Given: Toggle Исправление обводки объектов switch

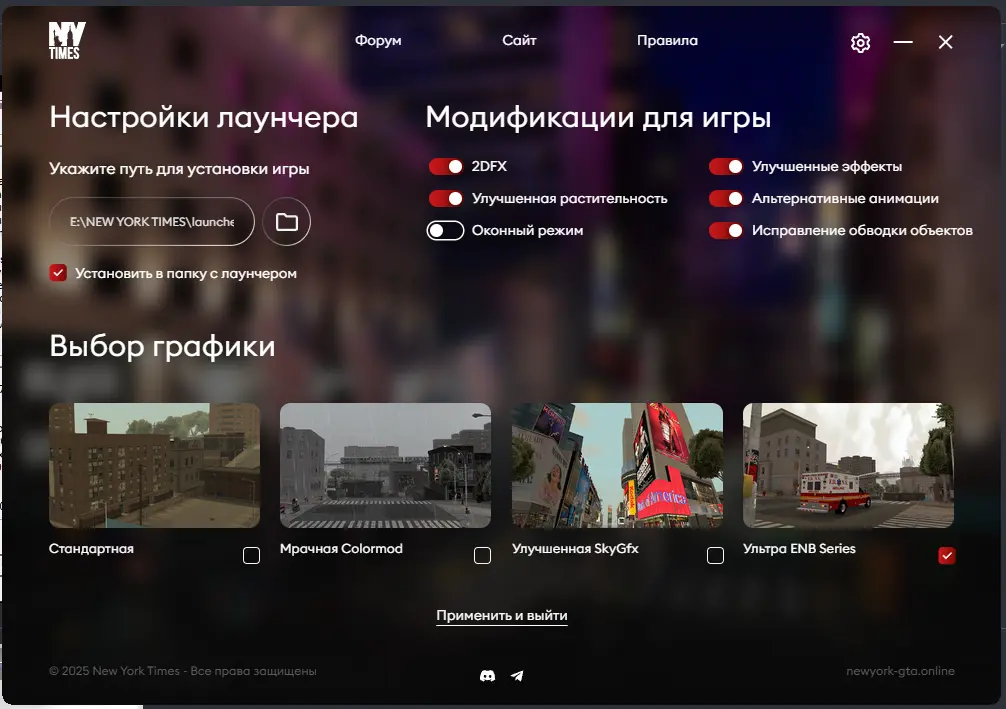Looking at the screenshot, I should click(x=726, y=231).
